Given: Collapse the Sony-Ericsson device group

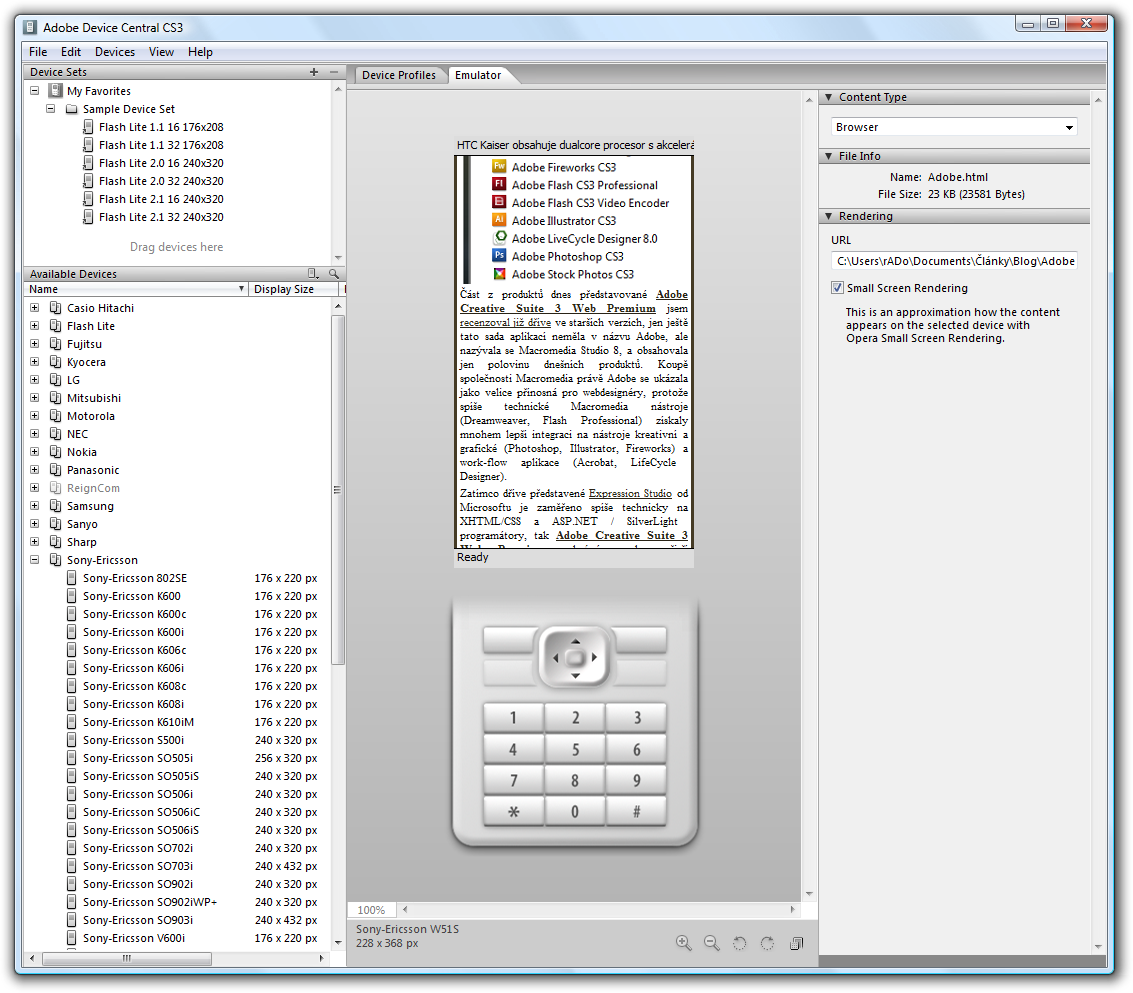Looking at the screenshot, I should [35, 560].
